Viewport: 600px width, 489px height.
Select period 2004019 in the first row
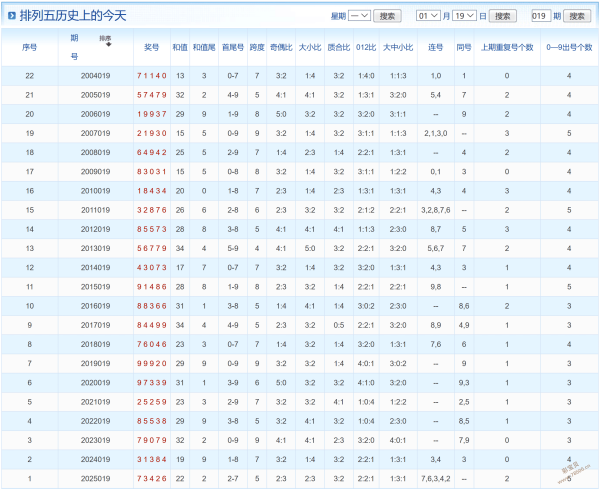coord(95,76)
